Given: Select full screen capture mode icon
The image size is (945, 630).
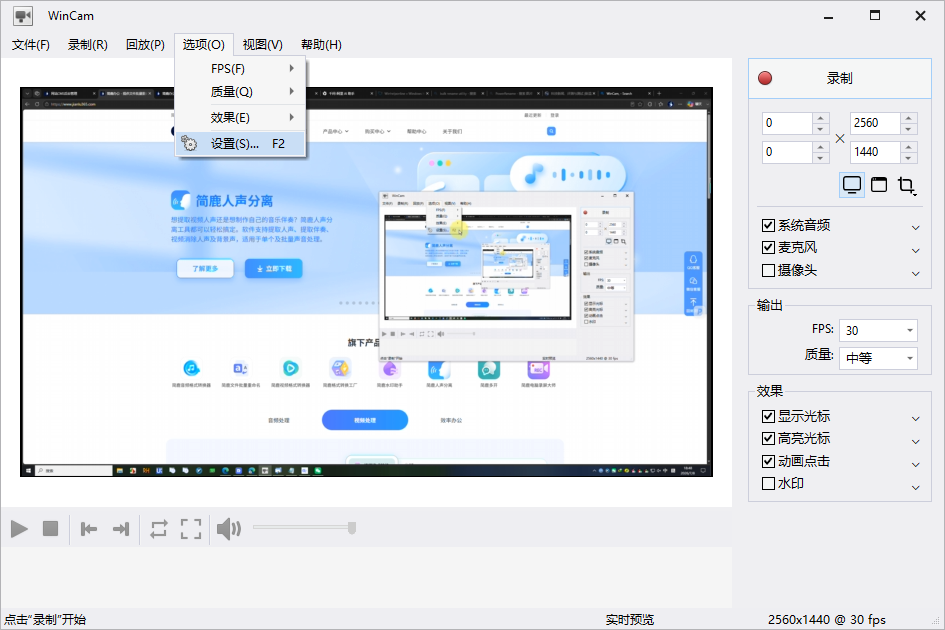Looking at the screenshot, I should (852, 184).
